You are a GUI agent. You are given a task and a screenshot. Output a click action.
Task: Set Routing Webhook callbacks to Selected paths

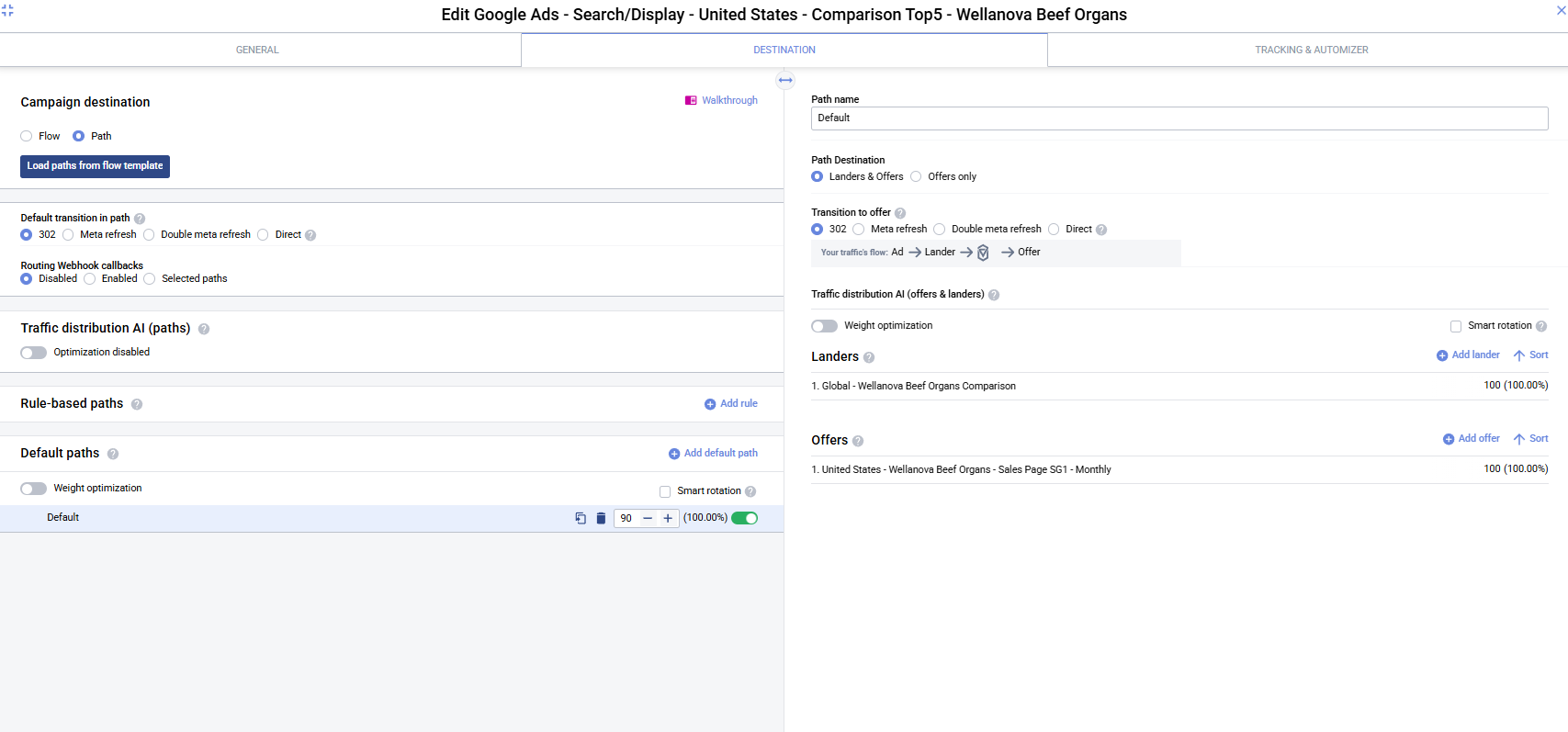click(150, 279)
